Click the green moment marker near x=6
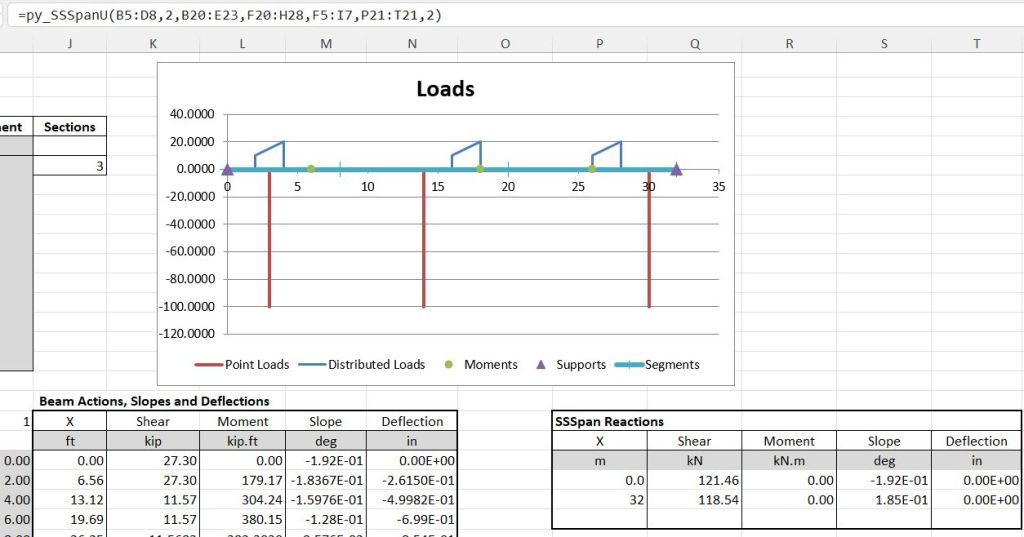This screenshot has width=1024, height=537. [x=311, y=169]
